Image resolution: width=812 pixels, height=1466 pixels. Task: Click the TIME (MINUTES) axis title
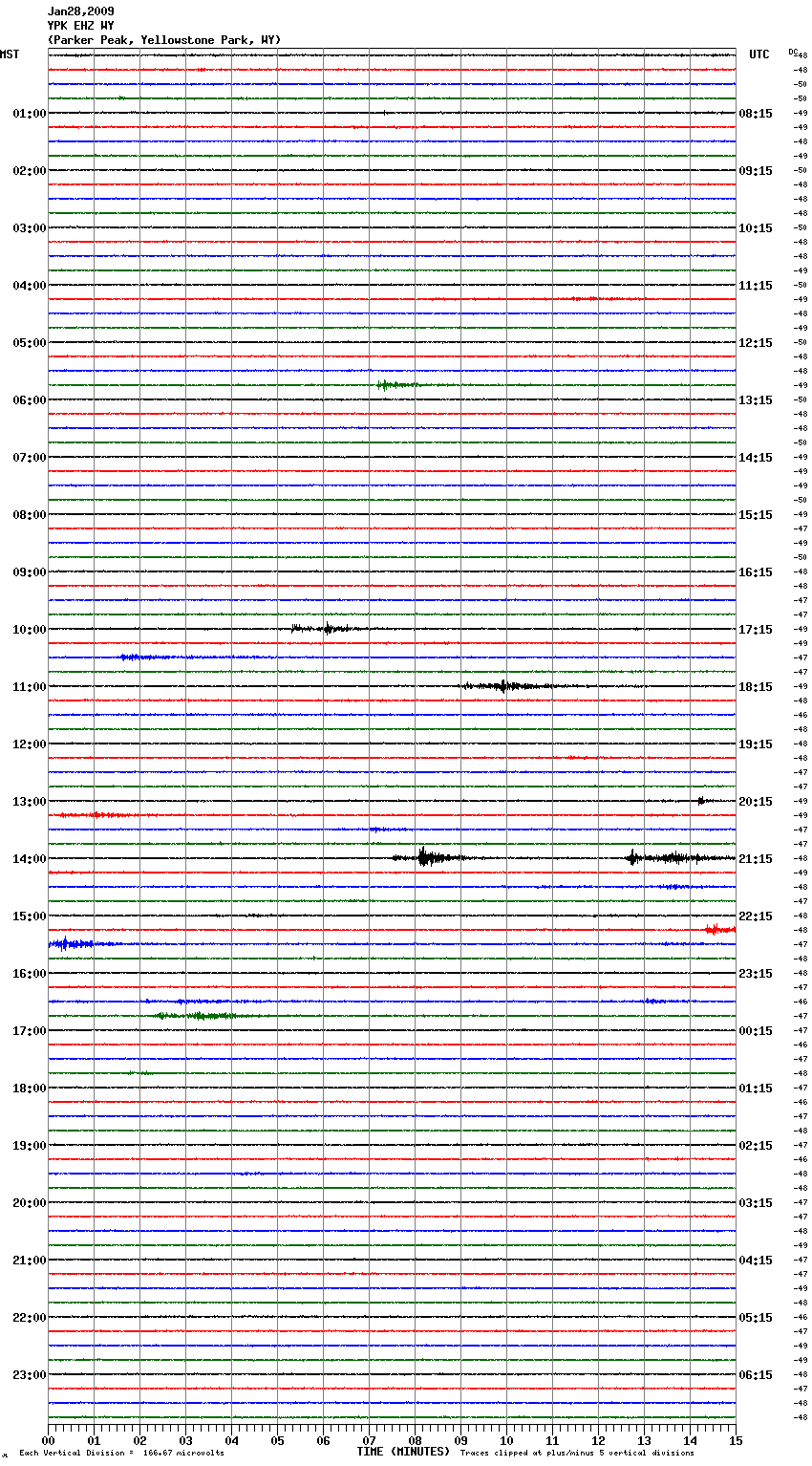pyautogui.click(x=403, y=1452)
